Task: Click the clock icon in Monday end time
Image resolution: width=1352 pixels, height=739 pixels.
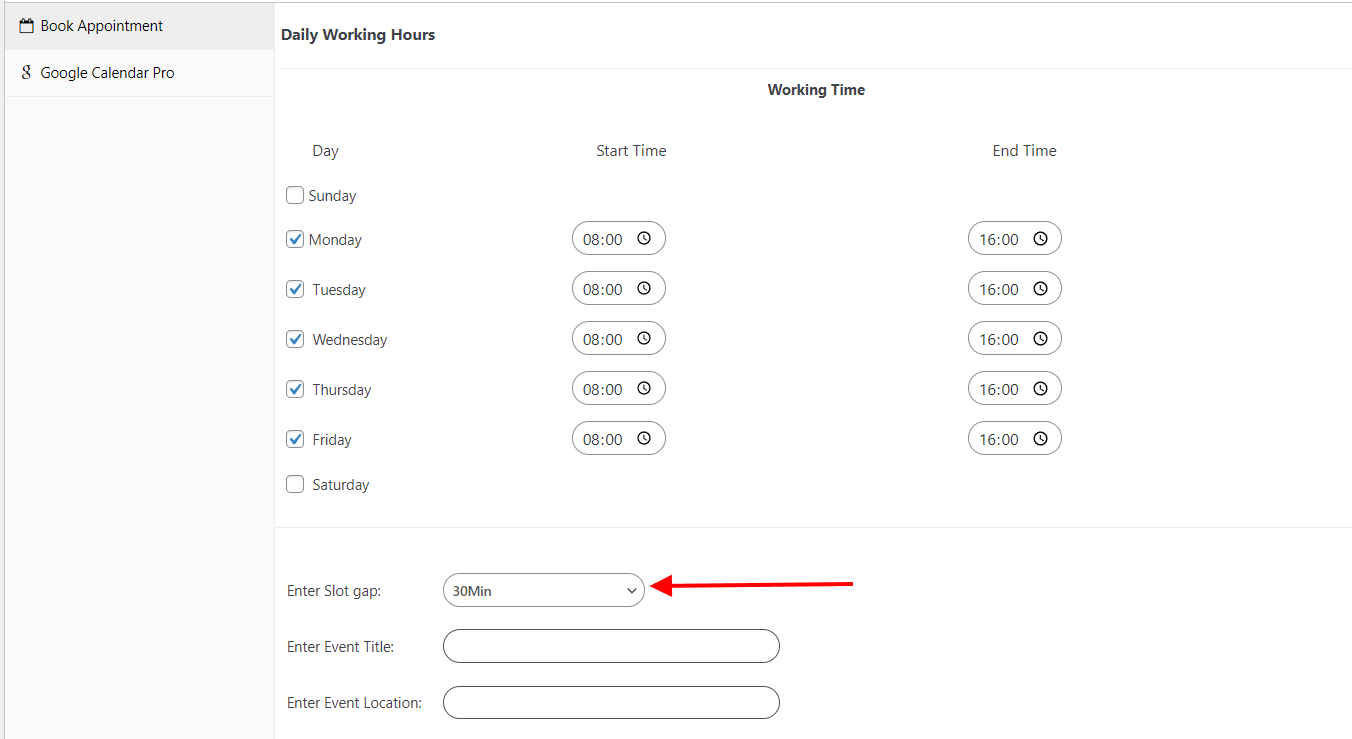Action: 1040,239
